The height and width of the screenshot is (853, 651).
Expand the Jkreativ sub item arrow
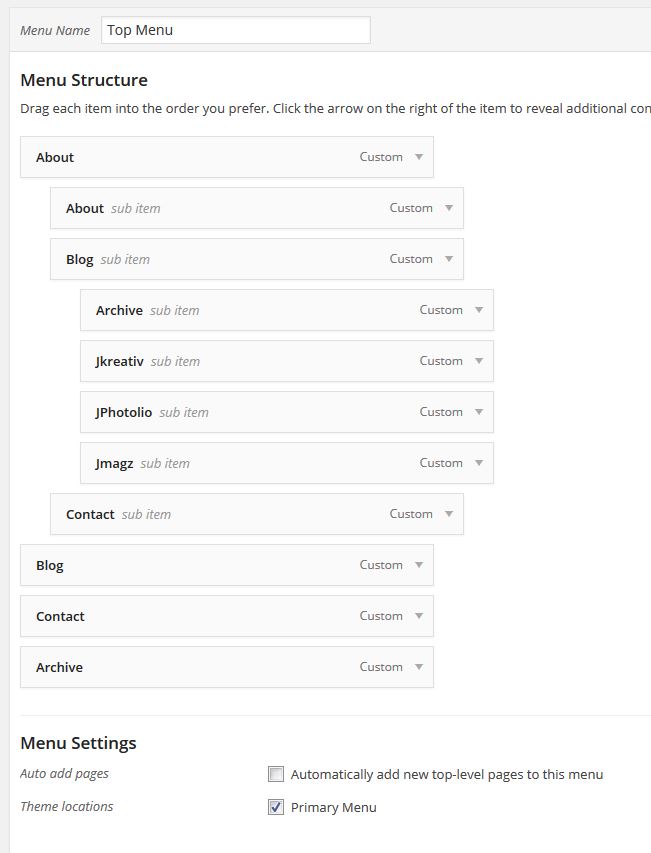point(479,361)
